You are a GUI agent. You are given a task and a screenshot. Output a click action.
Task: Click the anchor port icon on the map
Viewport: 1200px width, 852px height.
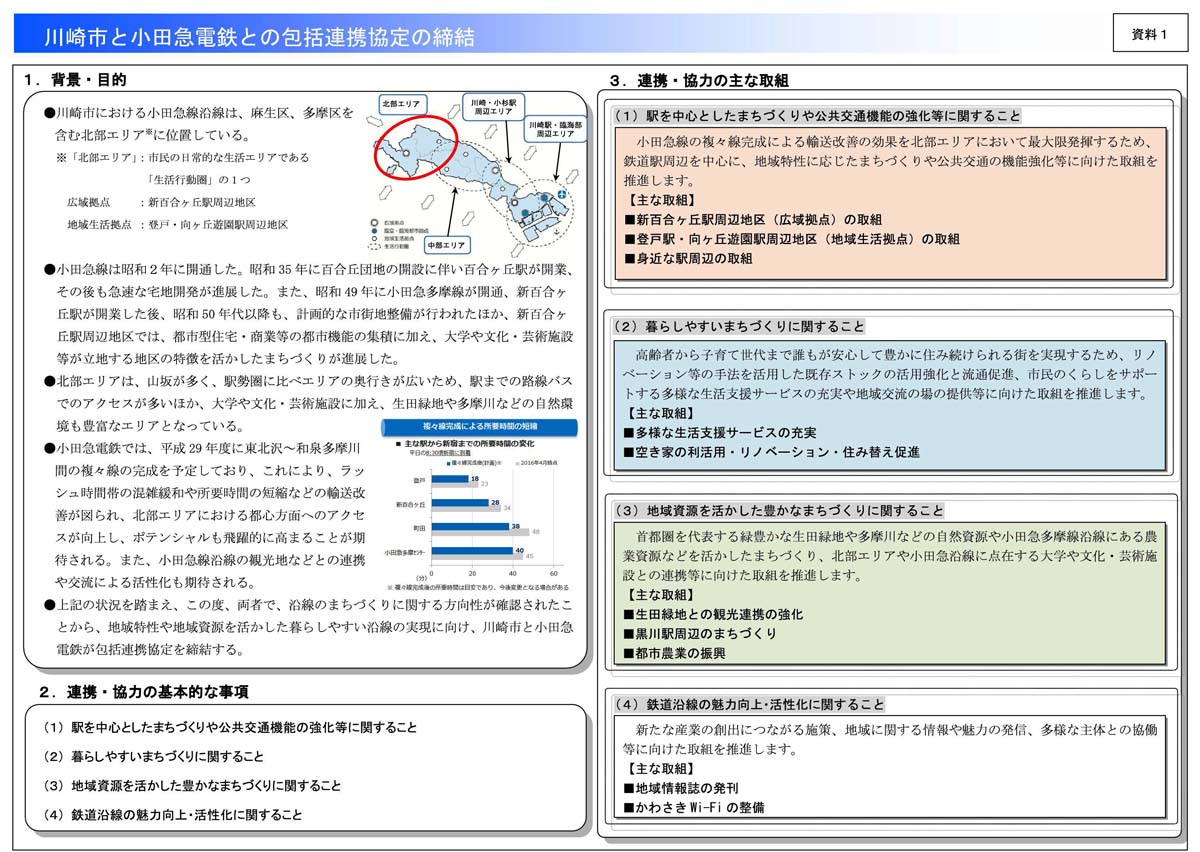[x=556, y=231]
